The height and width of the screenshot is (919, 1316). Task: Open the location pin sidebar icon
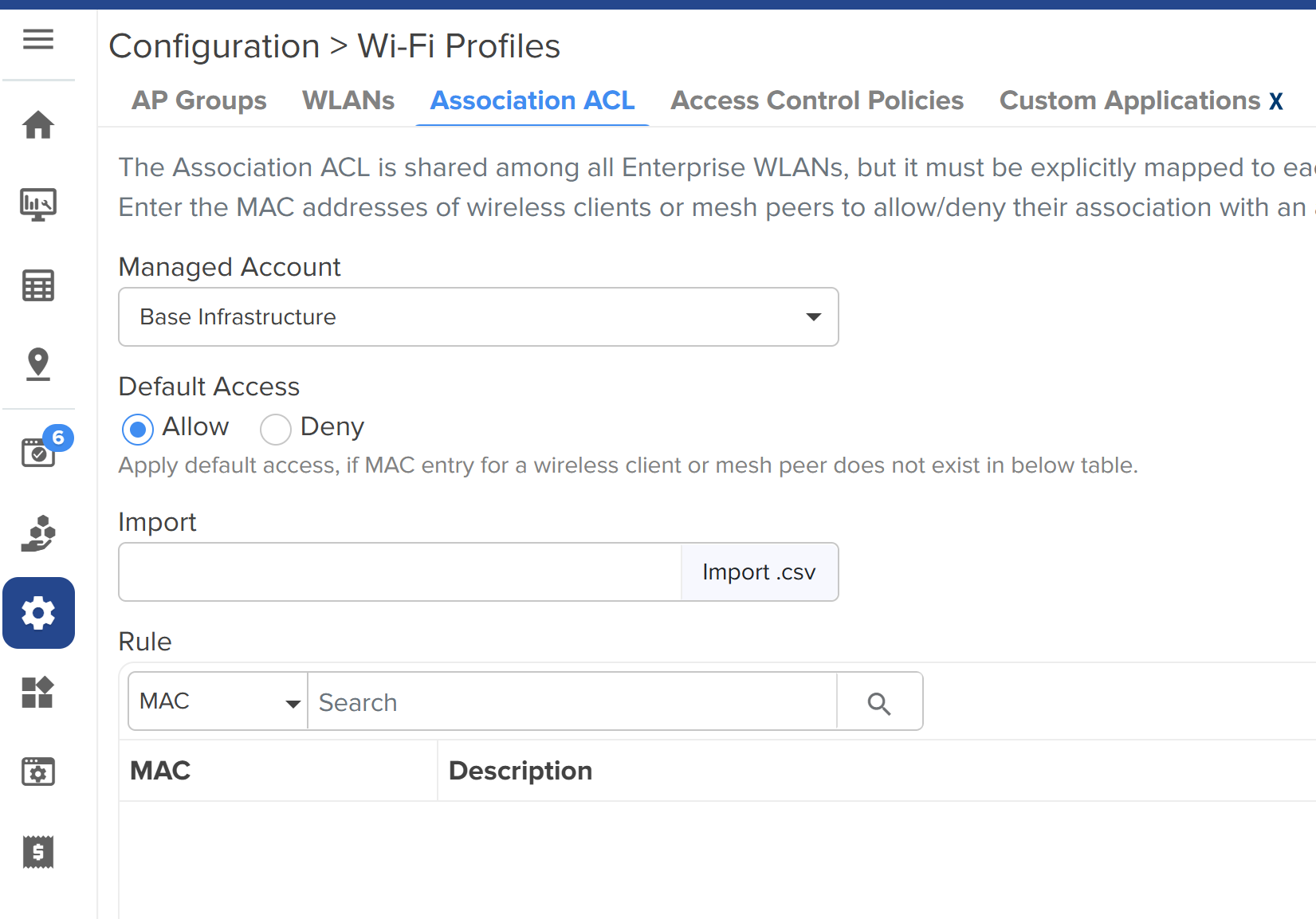pyautogui.click(x=38, y=364)
